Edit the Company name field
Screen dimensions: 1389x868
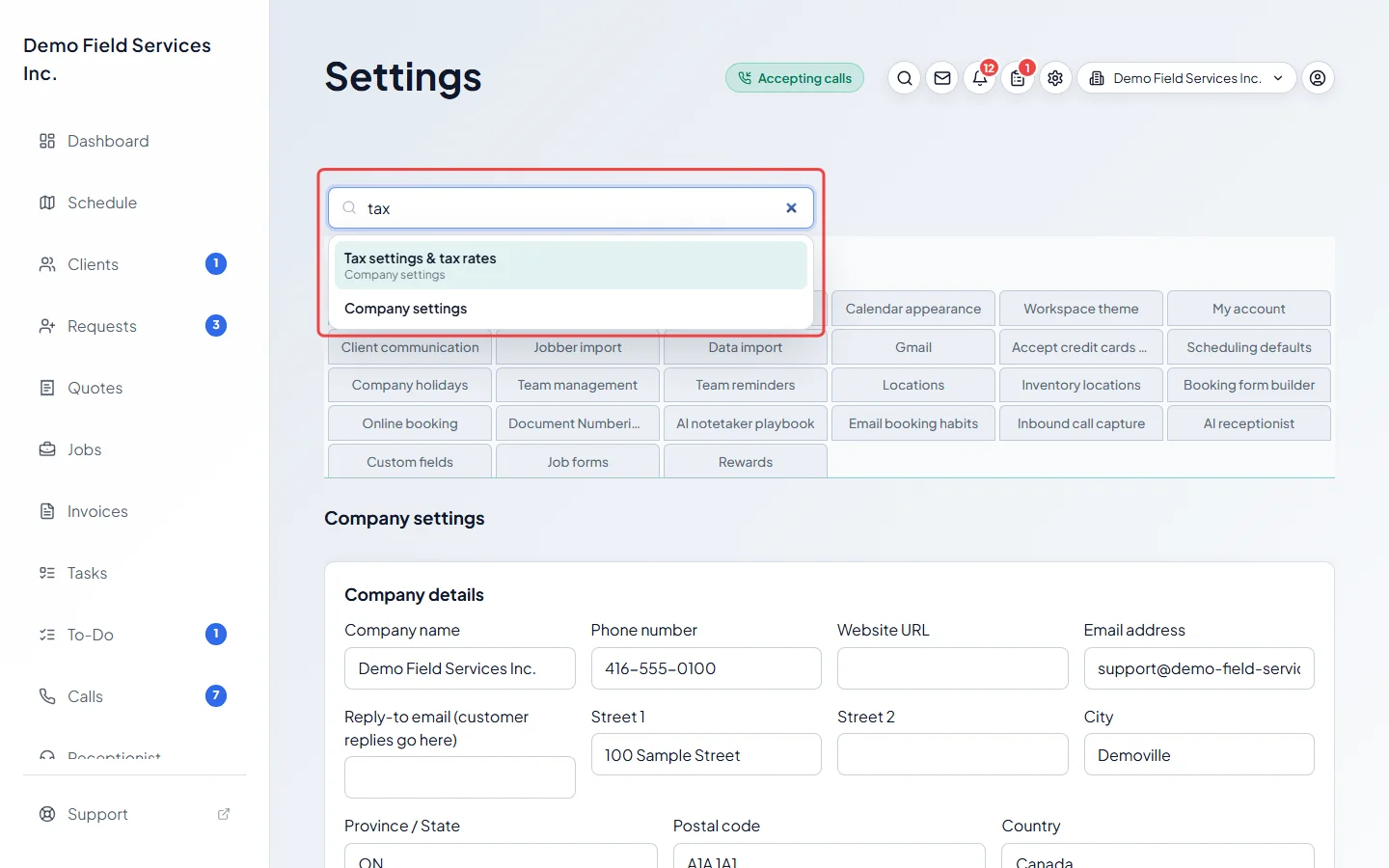[460, 668]
